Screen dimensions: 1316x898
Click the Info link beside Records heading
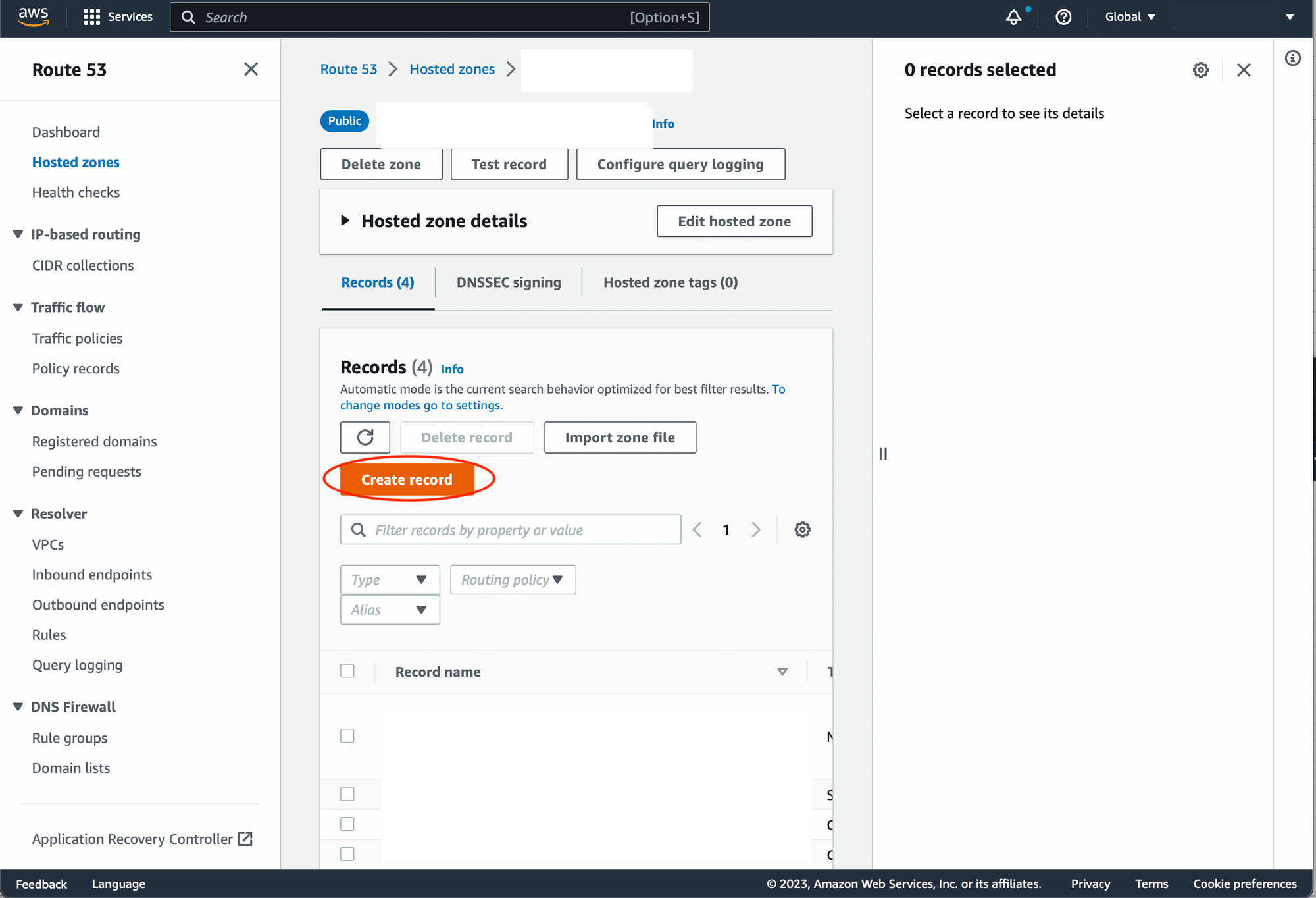tap(452, 369)
